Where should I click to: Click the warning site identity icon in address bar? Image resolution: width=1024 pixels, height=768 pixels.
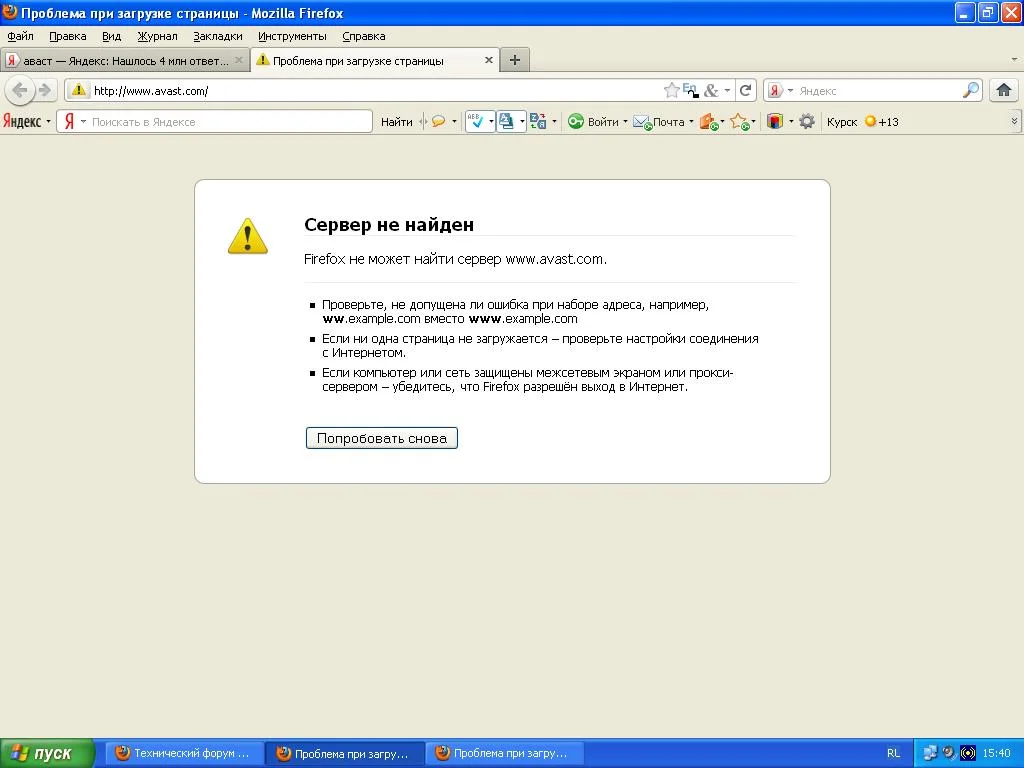tap(78, 90)
